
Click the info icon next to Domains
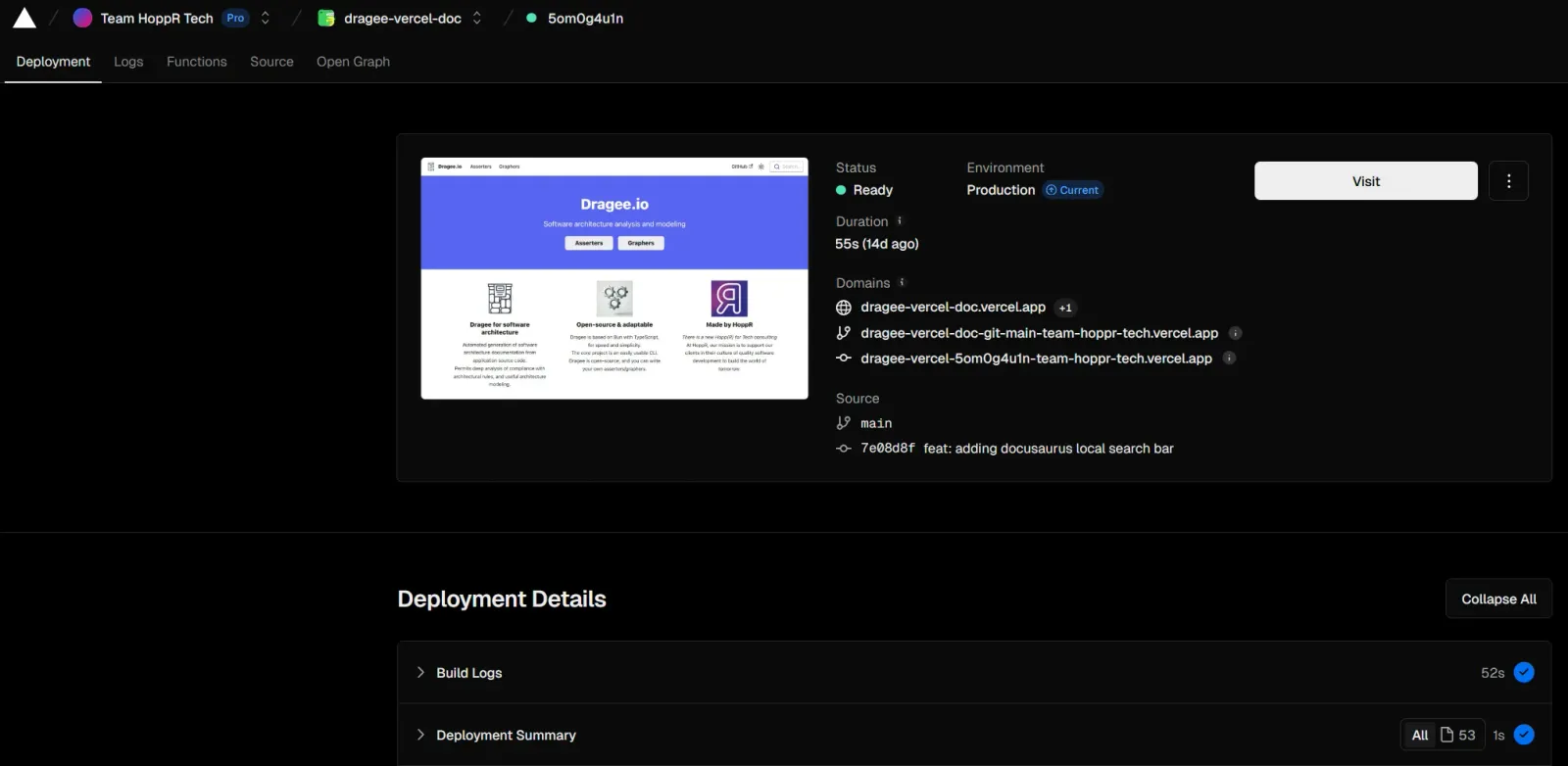[902, 282]
